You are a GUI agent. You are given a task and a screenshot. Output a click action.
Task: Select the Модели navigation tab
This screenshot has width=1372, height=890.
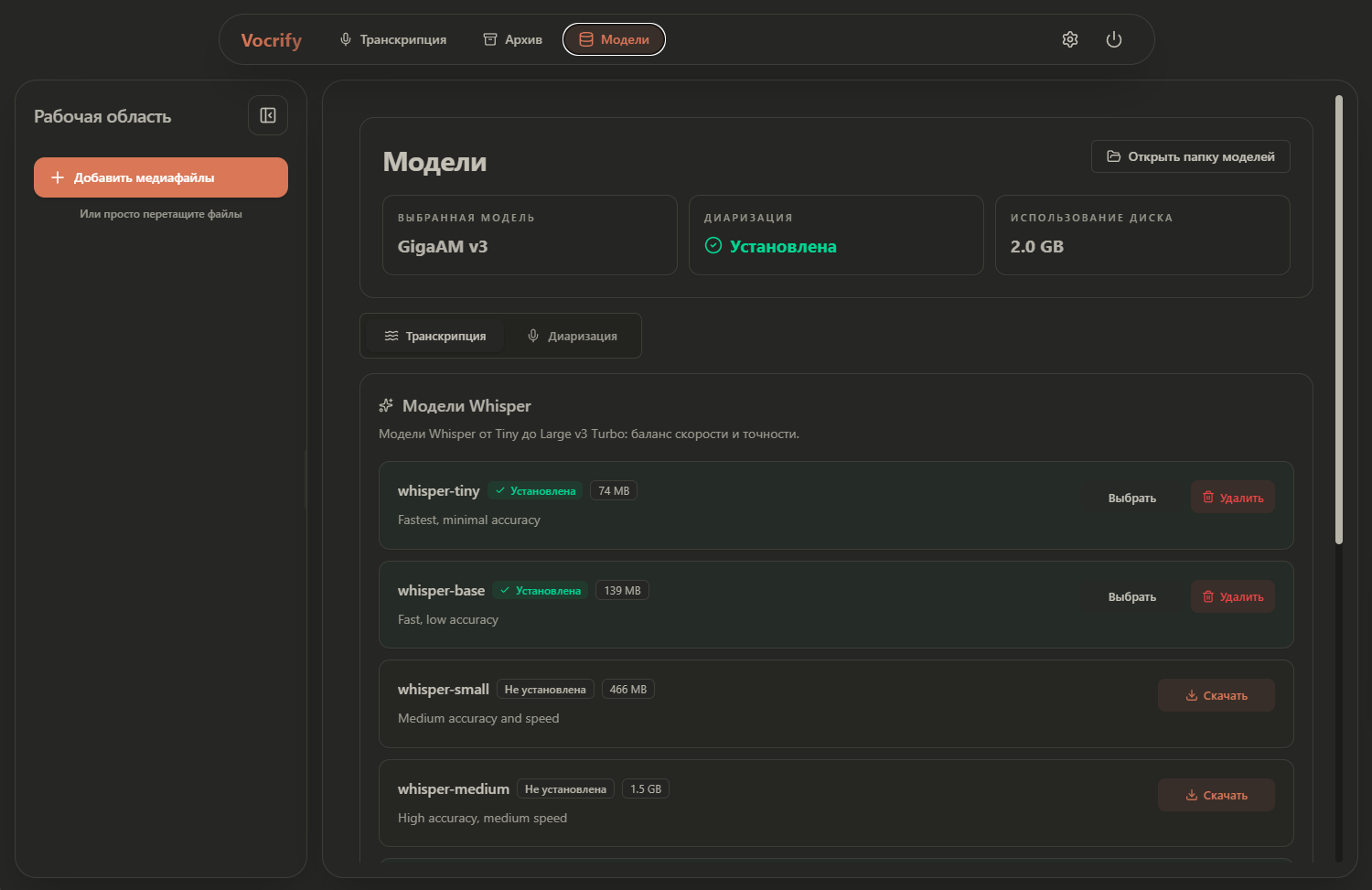coord(614,39)
